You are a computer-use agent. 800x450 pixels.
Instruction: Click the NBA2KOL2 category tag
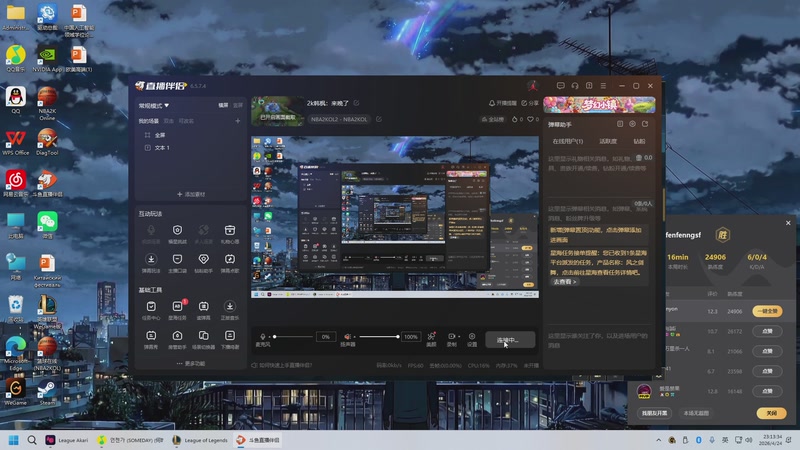[x=339, y=119]
